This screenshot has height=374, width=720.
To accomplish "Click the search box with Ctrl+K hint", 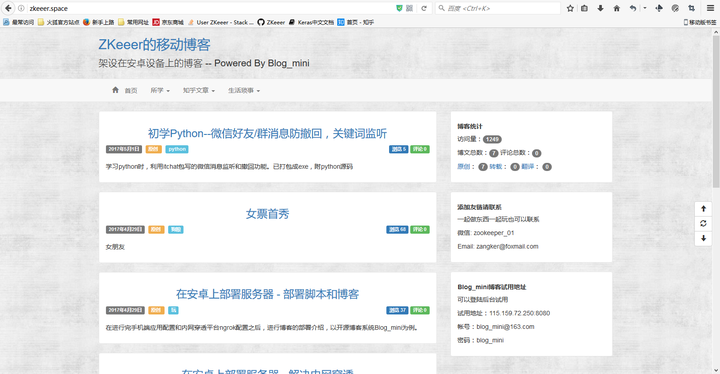I will 498,8.
